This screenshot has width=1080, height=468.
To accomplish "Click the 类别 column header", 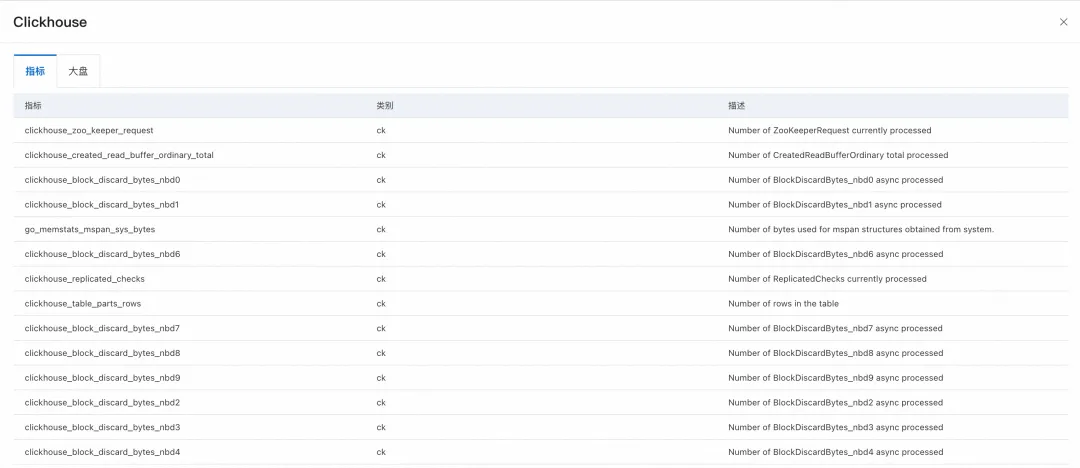I will pos(384,105).
